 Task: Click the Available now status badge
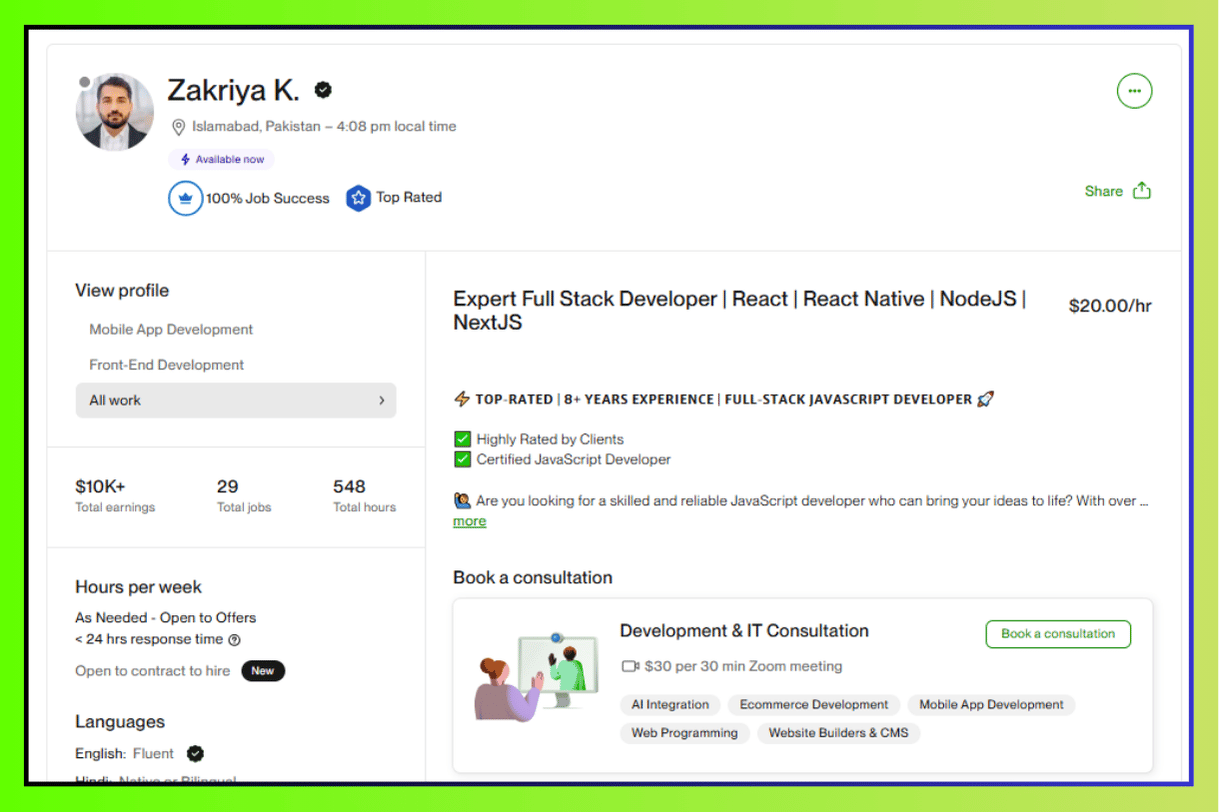[221, 160]
